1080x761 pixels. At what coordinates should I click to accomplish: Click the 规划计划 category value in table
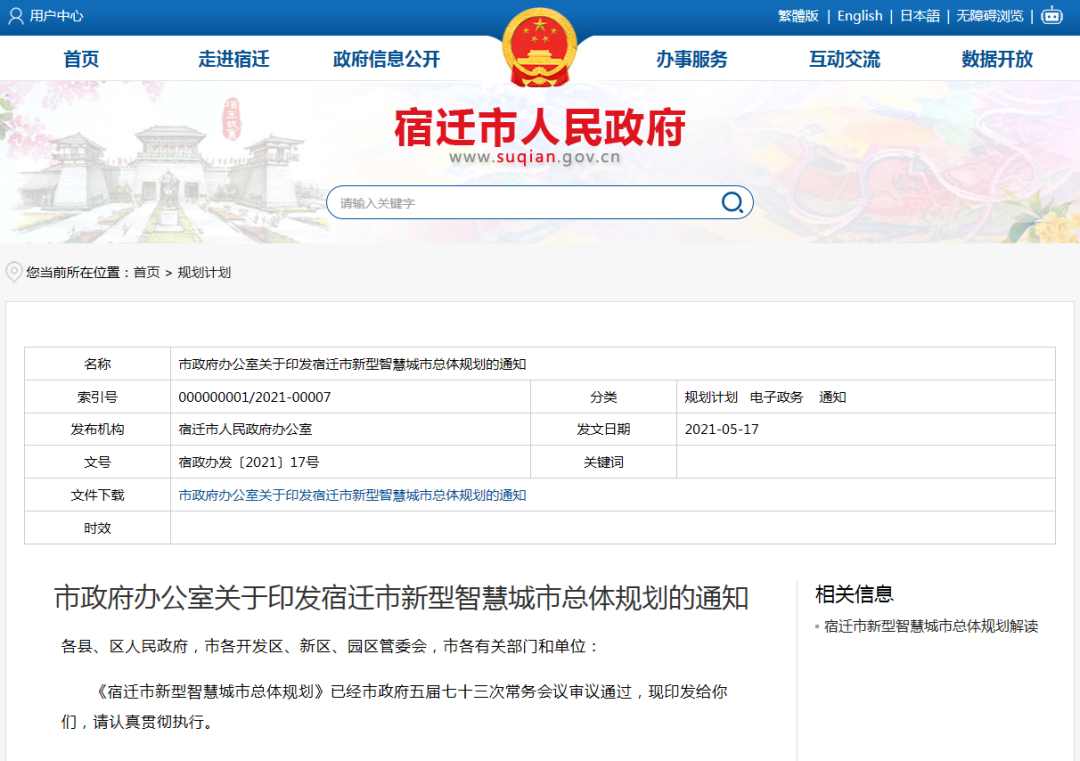pyautogui.click(x=711, y=397)
